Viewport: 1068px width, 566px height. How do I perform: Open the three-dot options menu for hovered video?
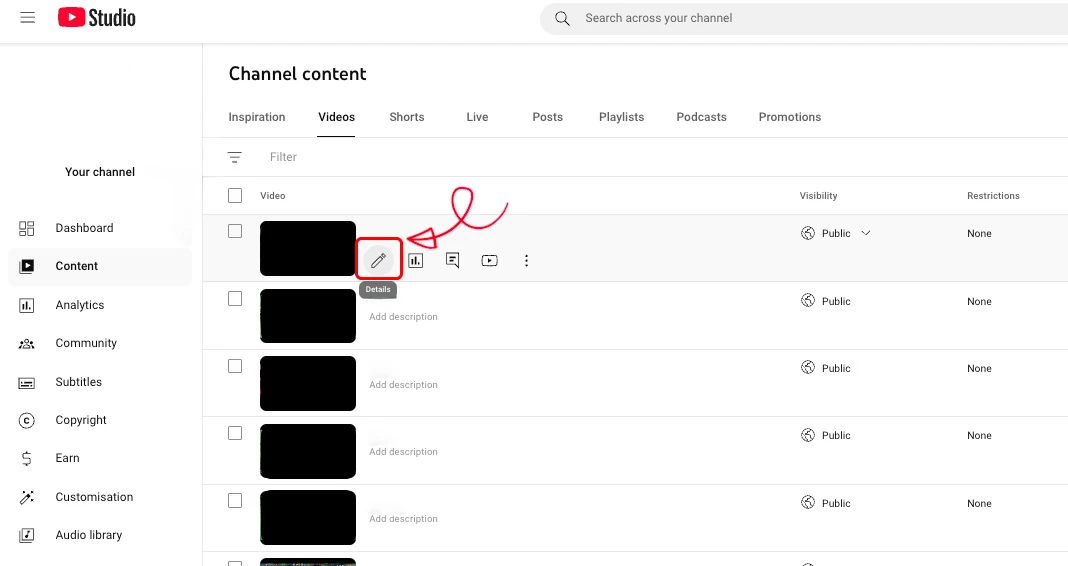[526, 260]
